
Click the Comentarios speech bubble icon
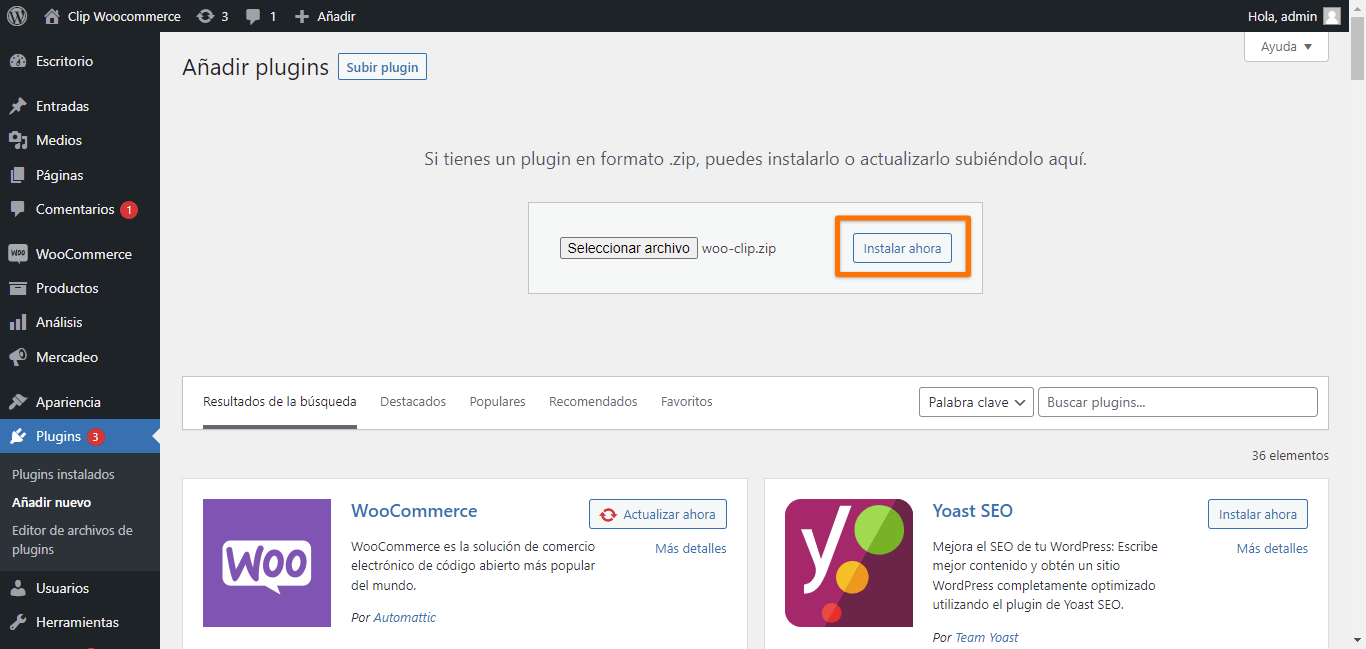tap(18, 209)
